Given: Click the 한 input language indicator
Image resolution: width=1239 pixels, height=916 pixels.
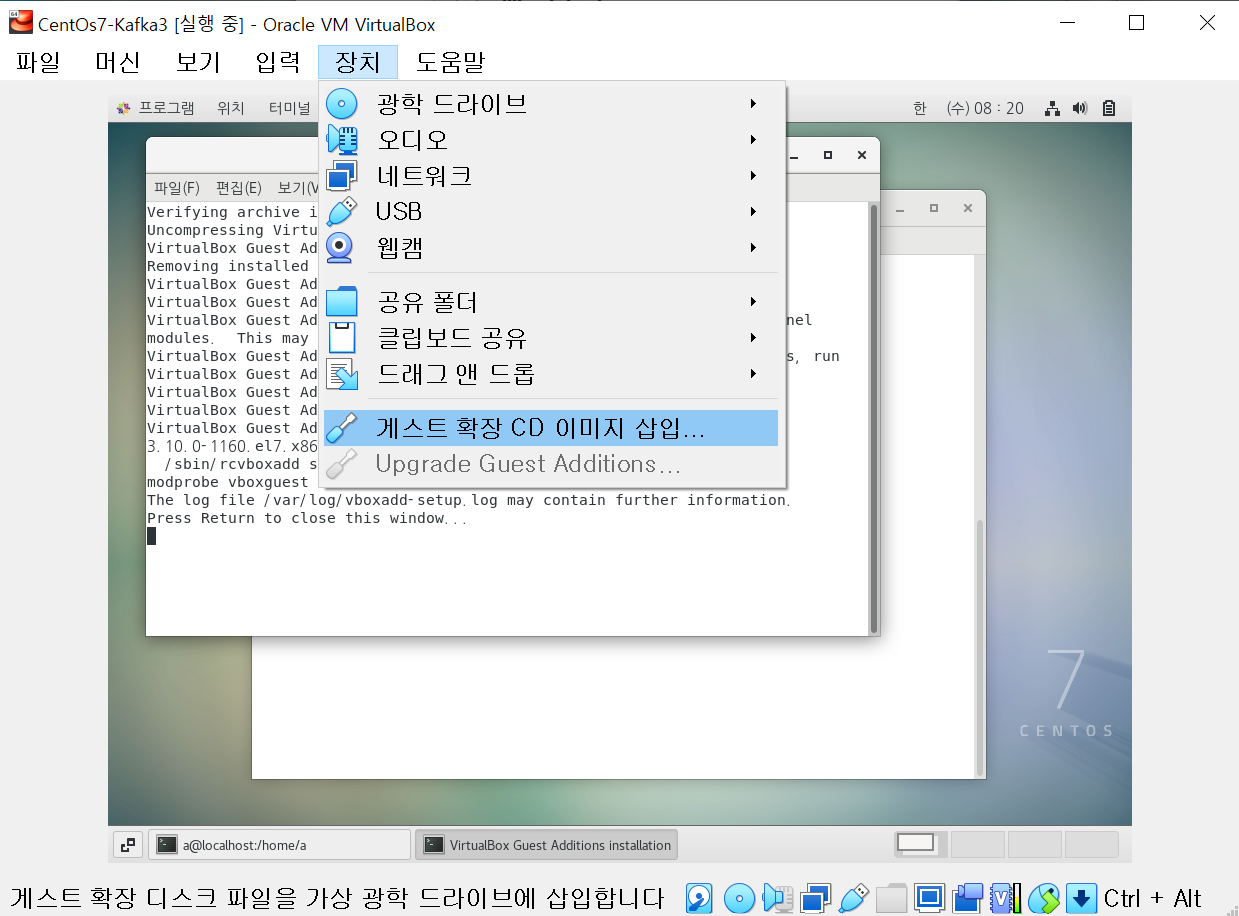Looking at the screenshot, I should (920, 108).
